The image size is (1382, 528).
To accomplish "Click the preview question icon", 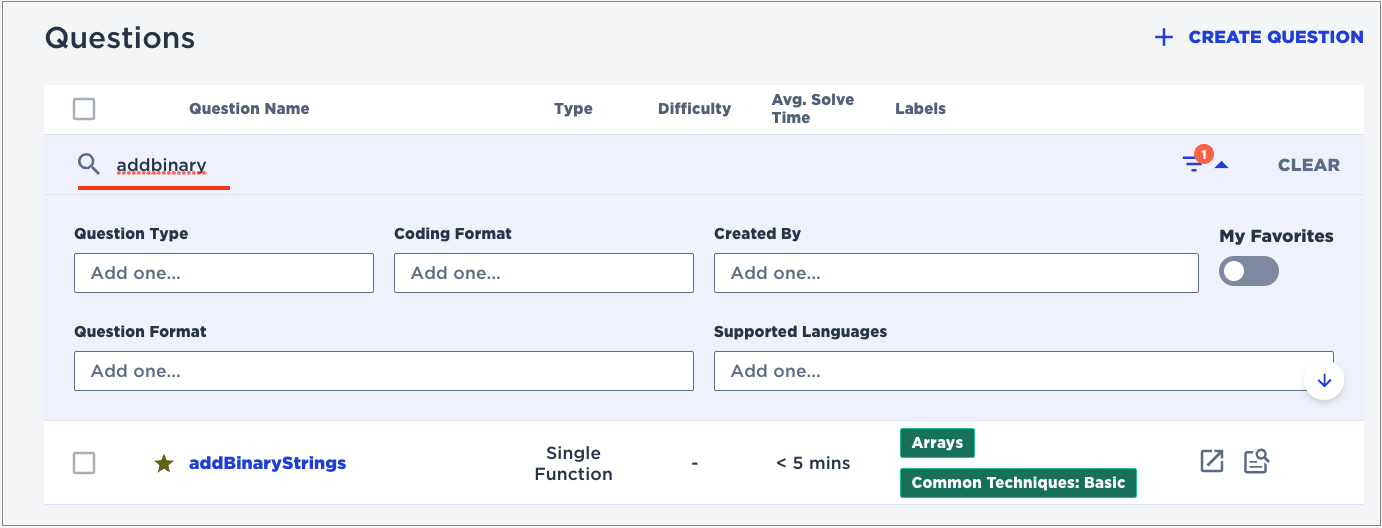I will coord(1256,461).
